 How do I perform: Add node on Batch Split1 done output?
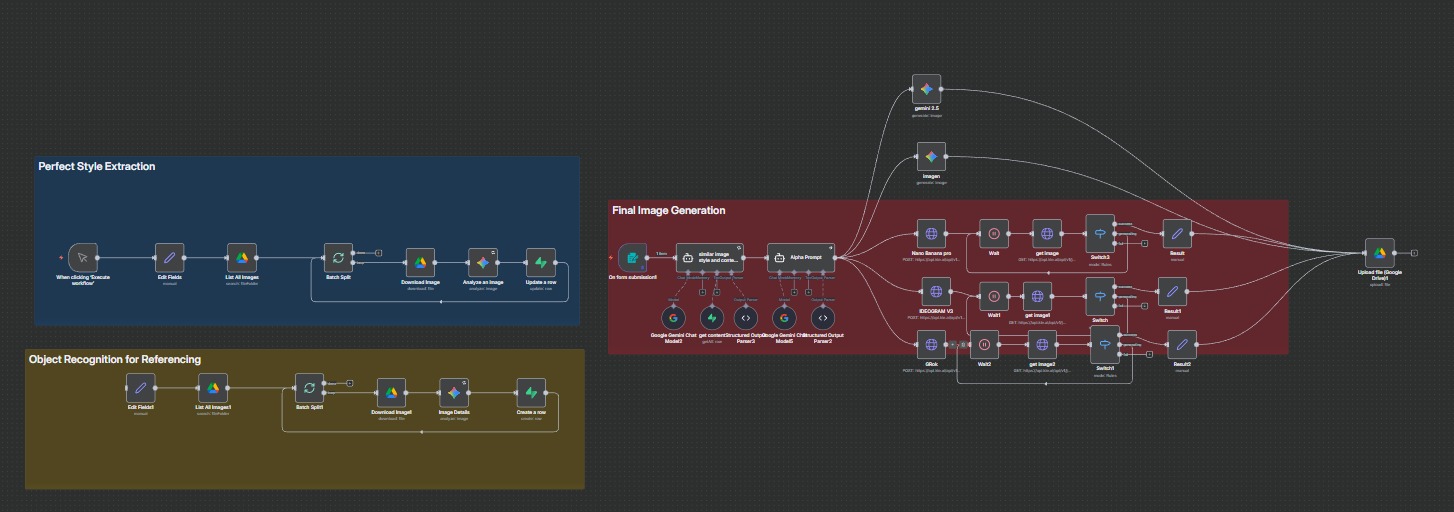[350, 382]
